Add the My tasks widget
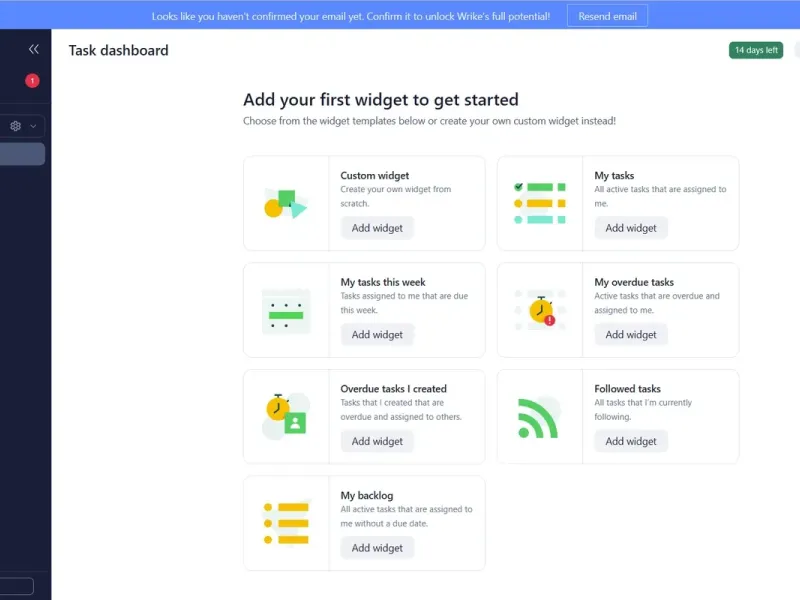This screenshot has height=600, width=800. click(x=631, y=228)
